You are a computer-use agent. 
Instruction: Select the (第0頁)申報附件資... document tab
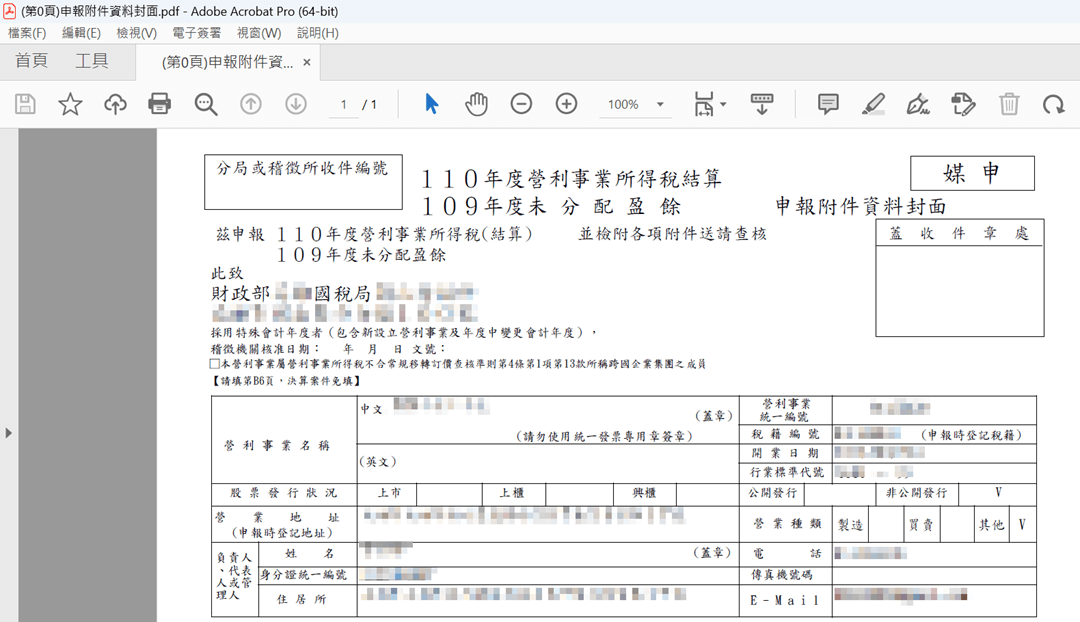point(227,63)
